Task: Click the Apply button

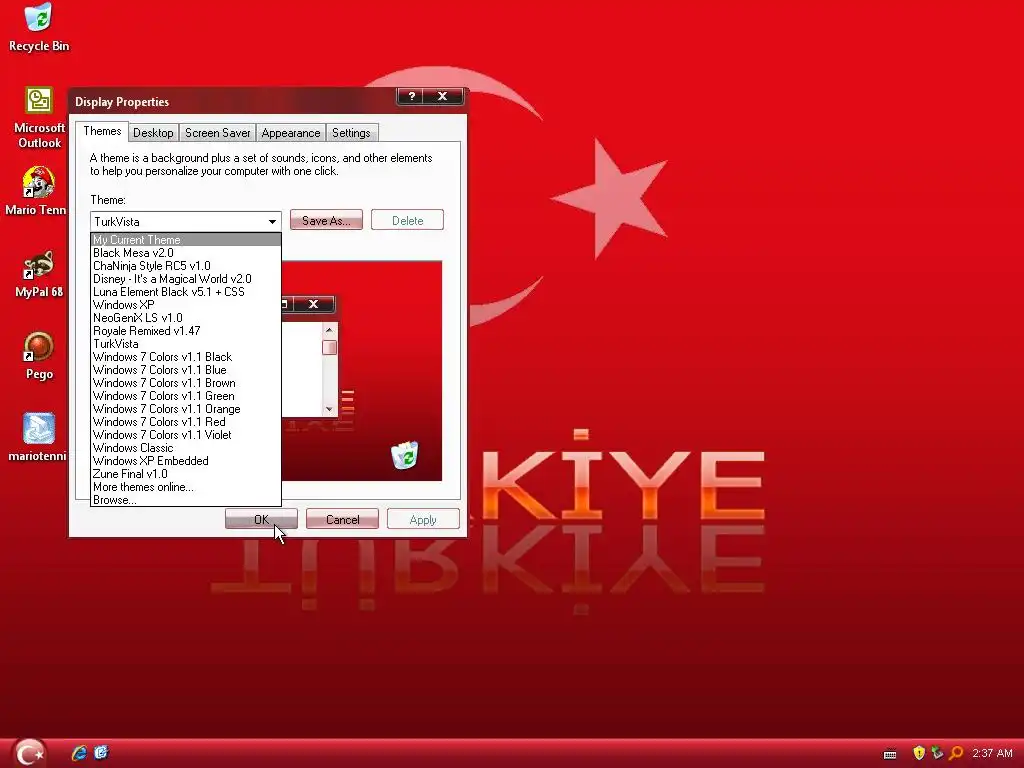Action: [423, 520]
